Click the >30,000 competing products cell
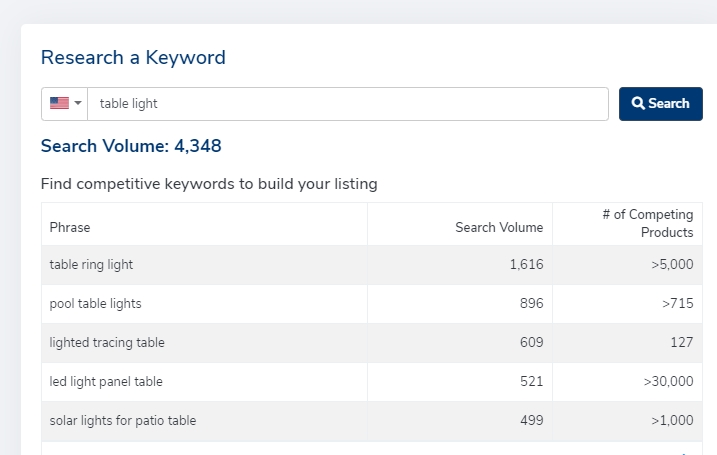Viewport: 717px width, 455px height. (x=666, y=381)
